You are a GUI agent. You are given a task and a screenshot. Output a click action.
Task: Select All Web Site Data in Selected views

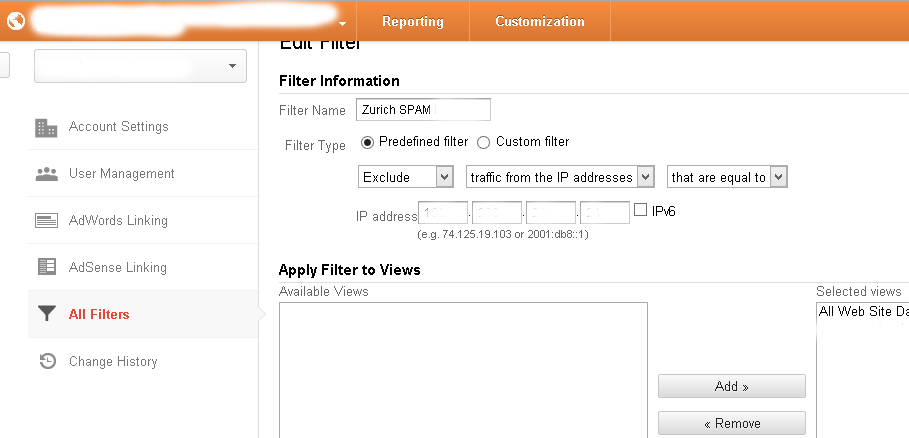[863, 312]
